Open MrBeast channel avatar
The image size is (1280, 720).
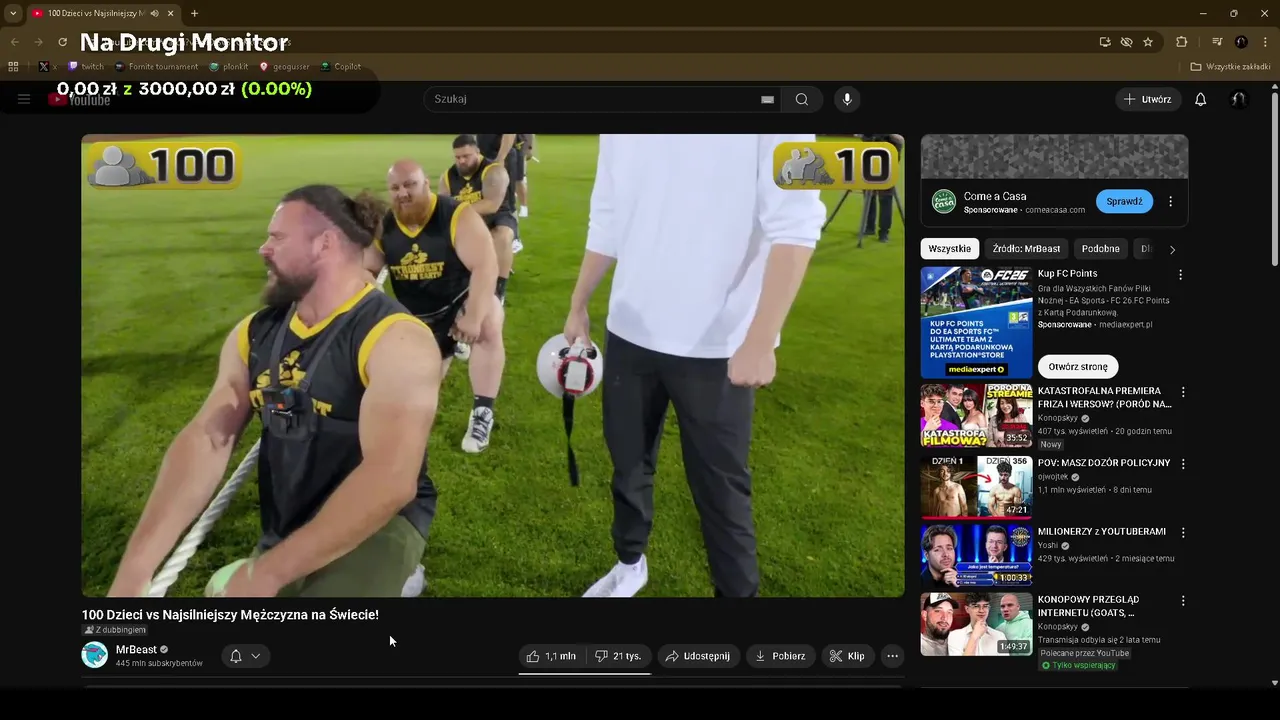(x=95, y=655)
